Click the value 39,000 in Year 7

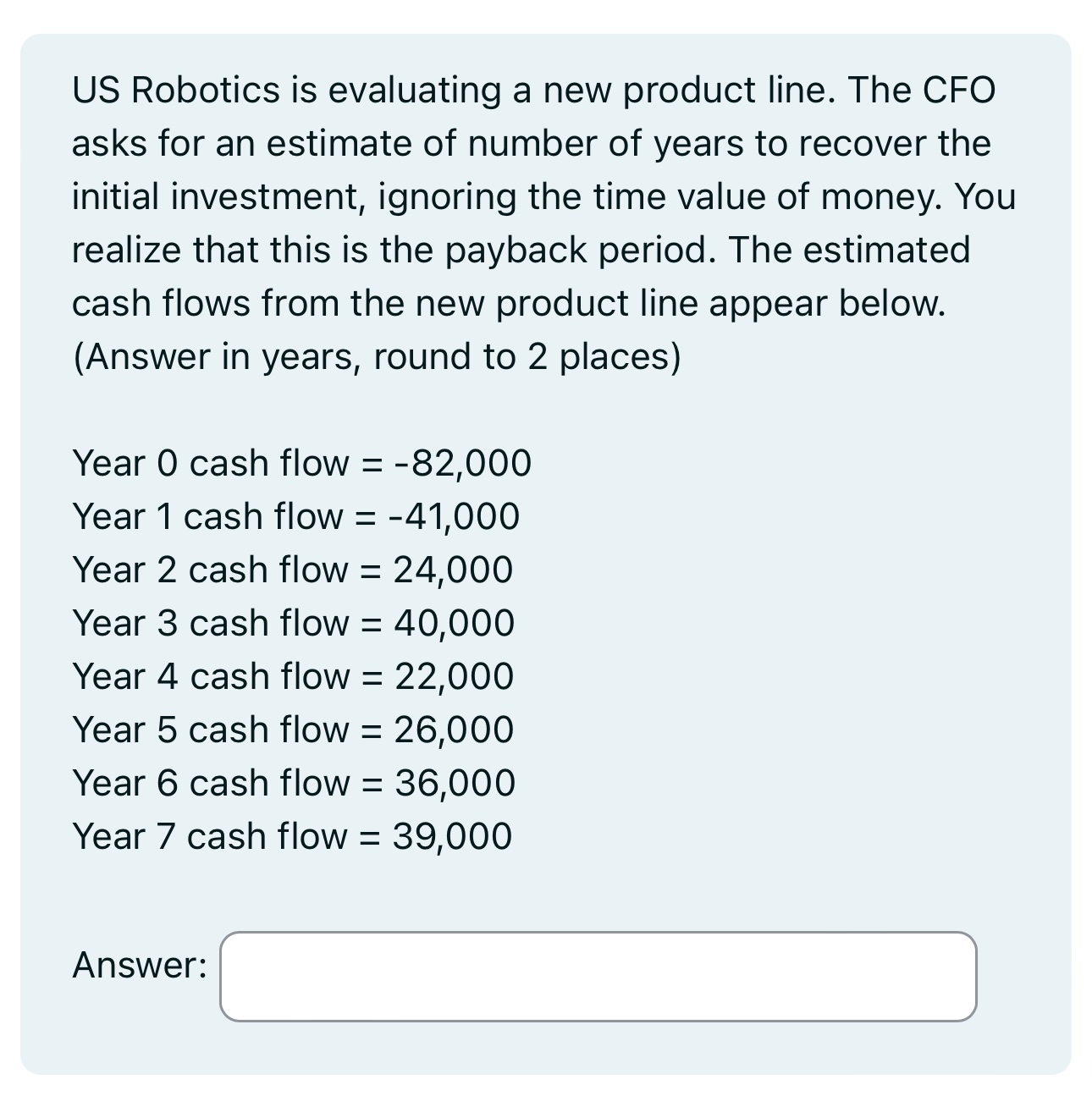tap(452, 836)
